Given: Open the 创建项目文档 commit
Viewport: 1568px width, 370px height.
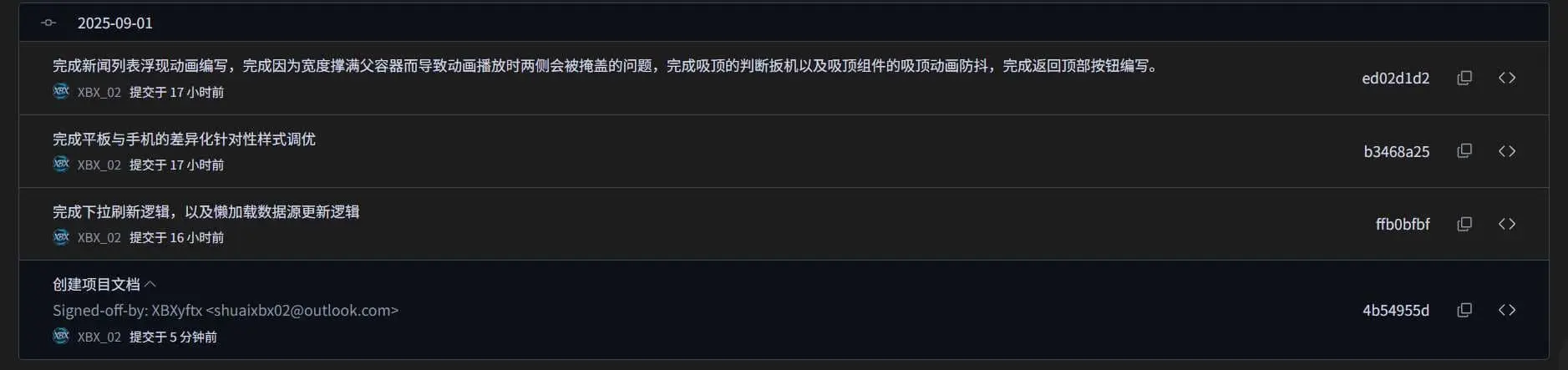Looking at the screenshot, I should (x=96, y=285).
